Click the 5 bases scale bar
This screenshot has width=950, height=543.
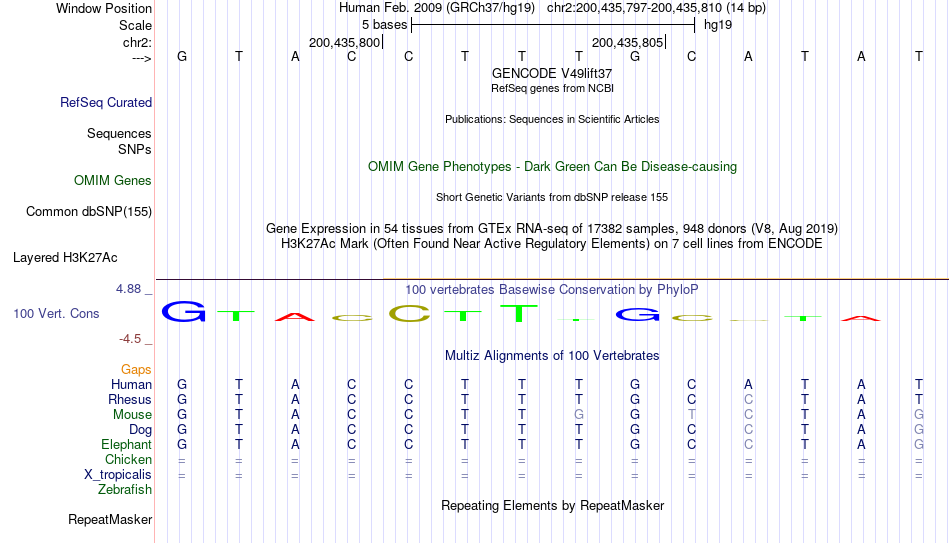553,25
